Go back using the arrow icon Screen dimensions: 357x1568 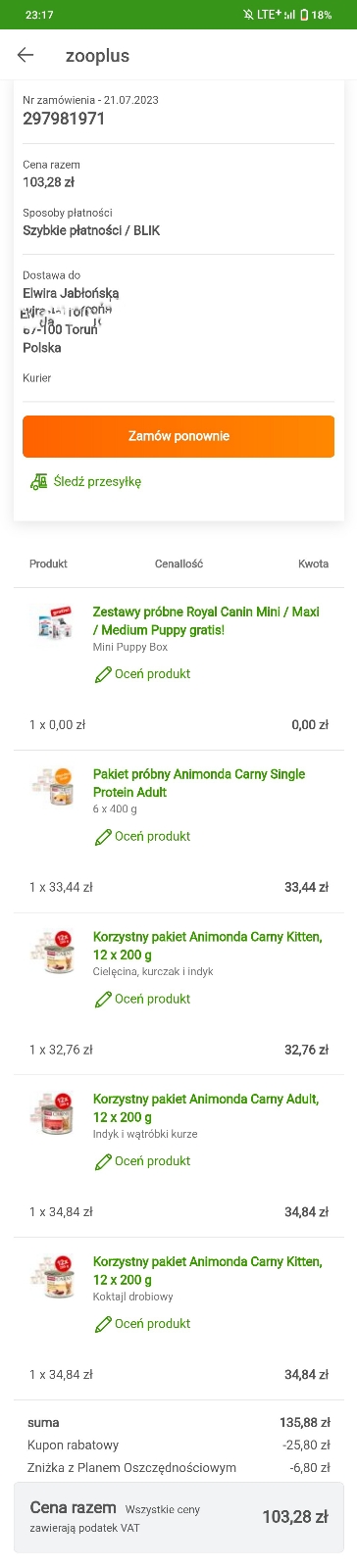coord(25,55)
